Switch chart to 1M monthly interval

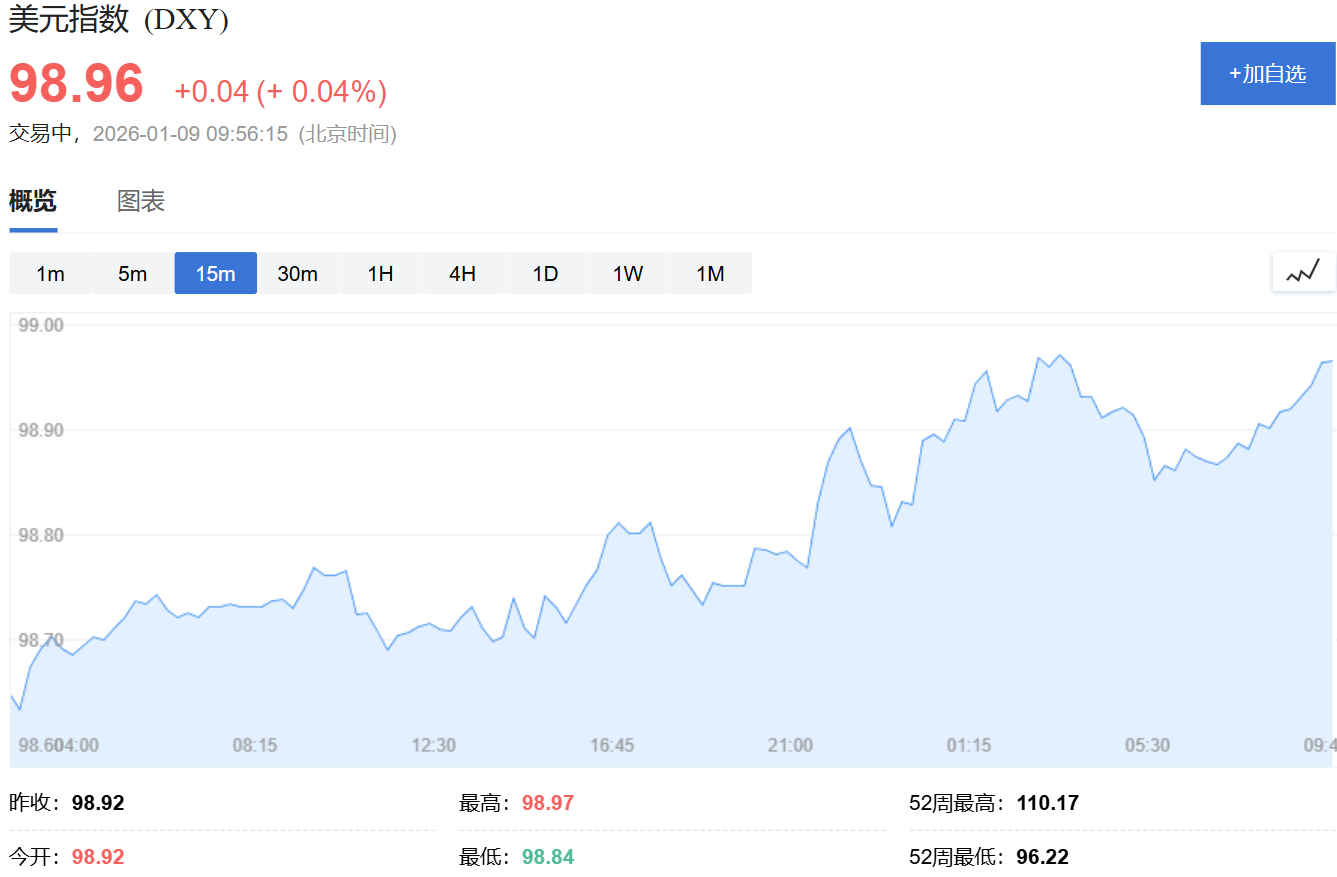pyautogui.click(x=710, y=273)
